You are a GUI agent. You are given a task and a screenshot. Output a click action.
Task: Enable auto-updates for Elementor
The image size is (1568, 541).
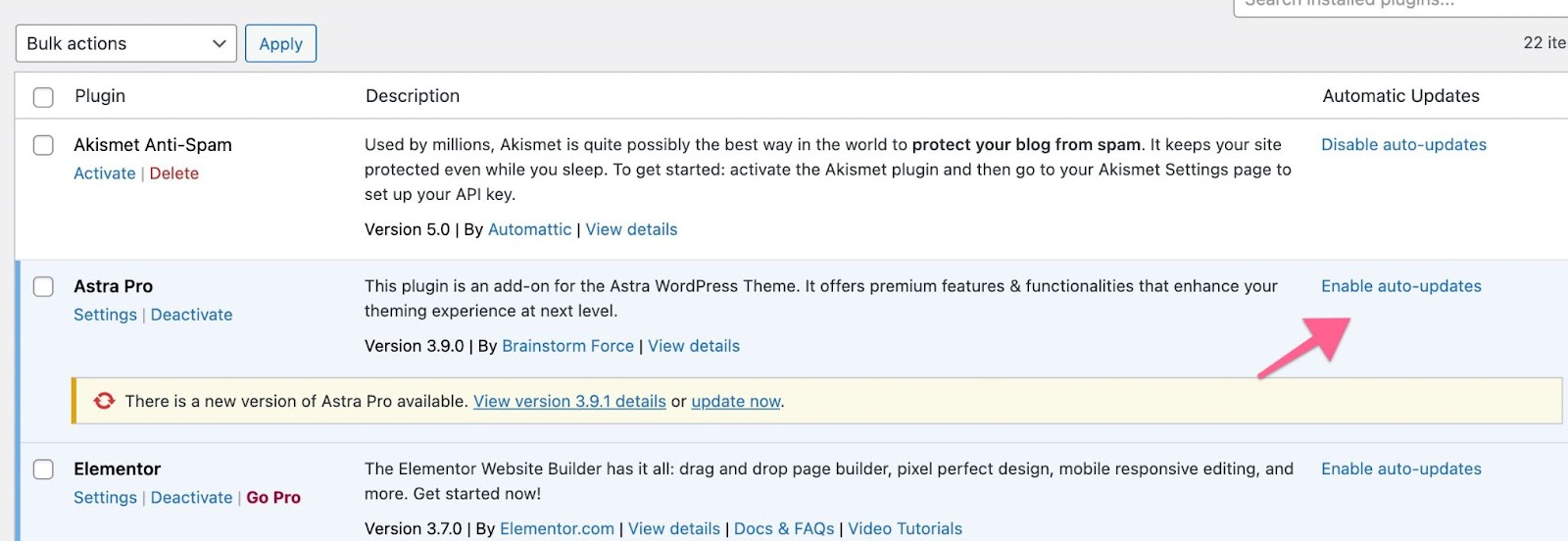coord(1400,469)
